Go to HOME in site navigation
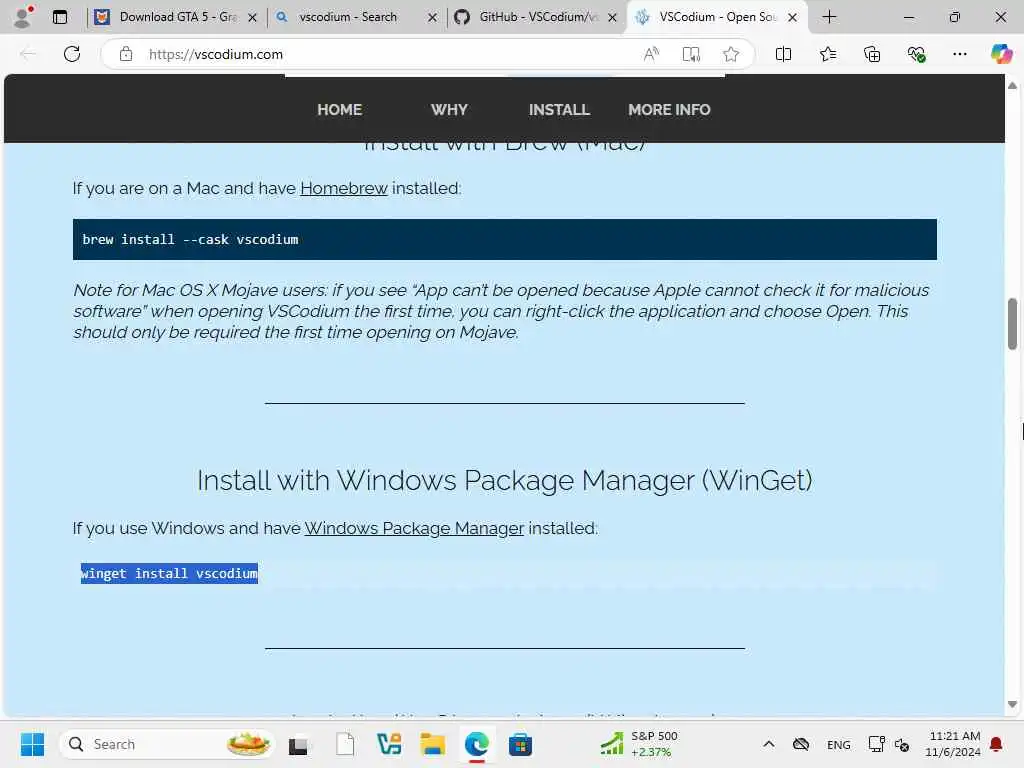 (340, 110)
